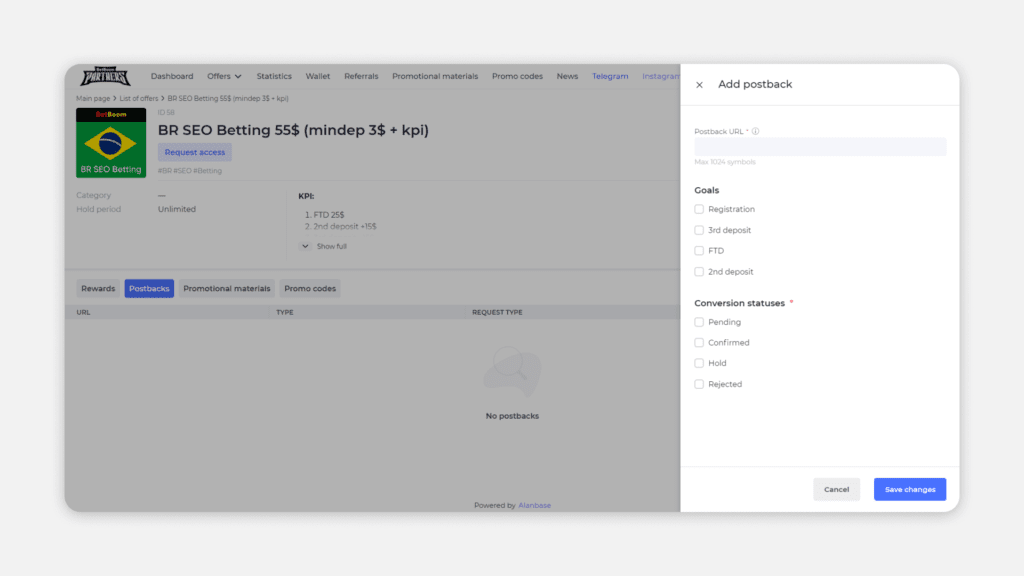Switch to the offer's Promo codes tab
Screen dimensions: 1024x576
click(x=310, y=289)
